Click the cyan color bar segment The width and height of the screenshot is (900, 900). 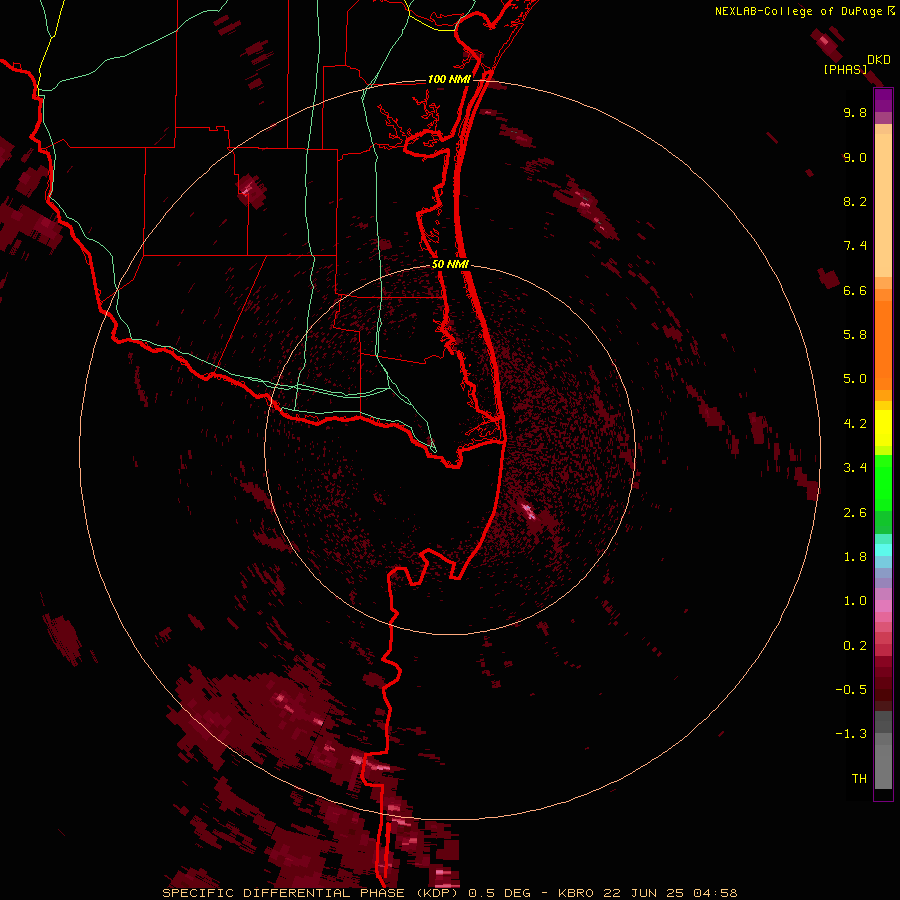pos(883,550)
